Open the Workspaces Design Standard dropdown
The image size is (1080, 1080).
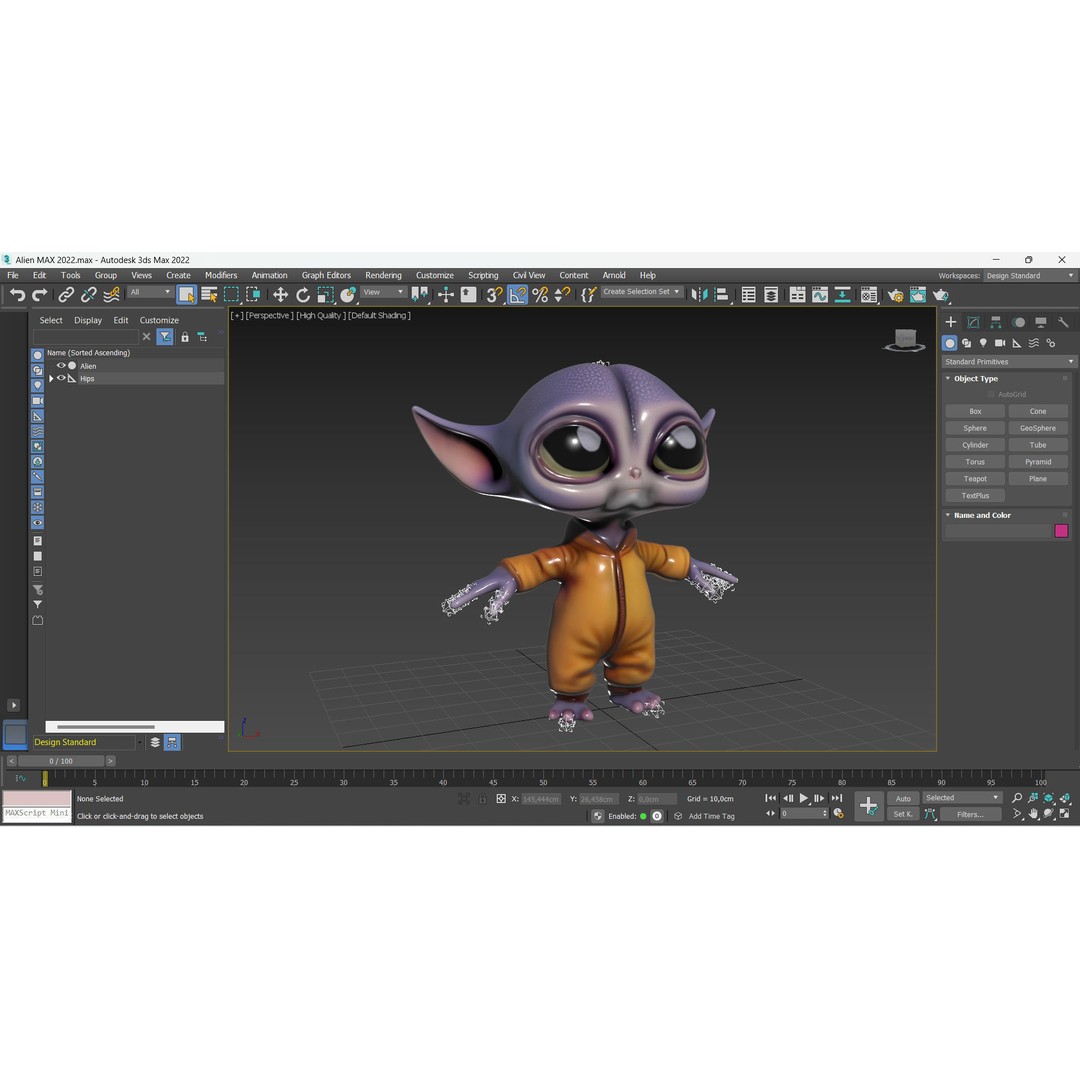pos(1030,276)
